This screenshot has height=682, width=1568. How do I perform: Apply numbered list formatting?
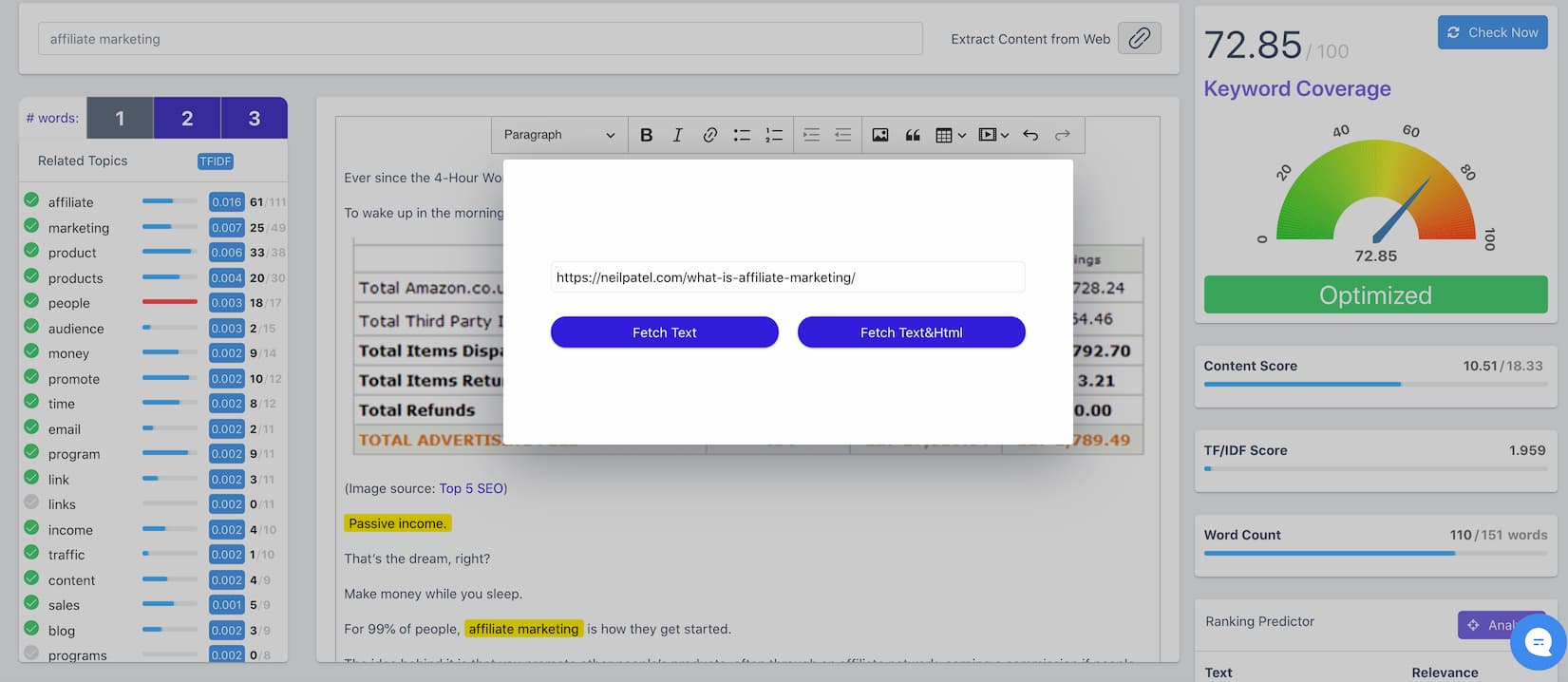tap(774, 135)
